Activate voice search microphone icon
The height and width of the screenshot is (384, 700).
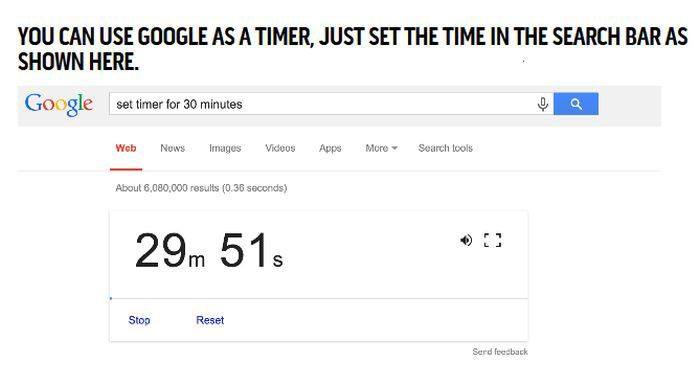point(542,104)
